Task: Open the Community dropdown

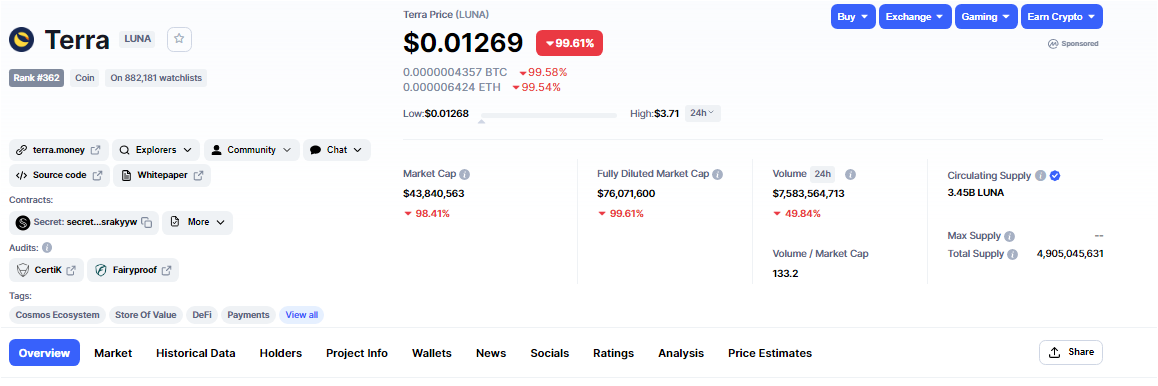Action: point(252,150)
